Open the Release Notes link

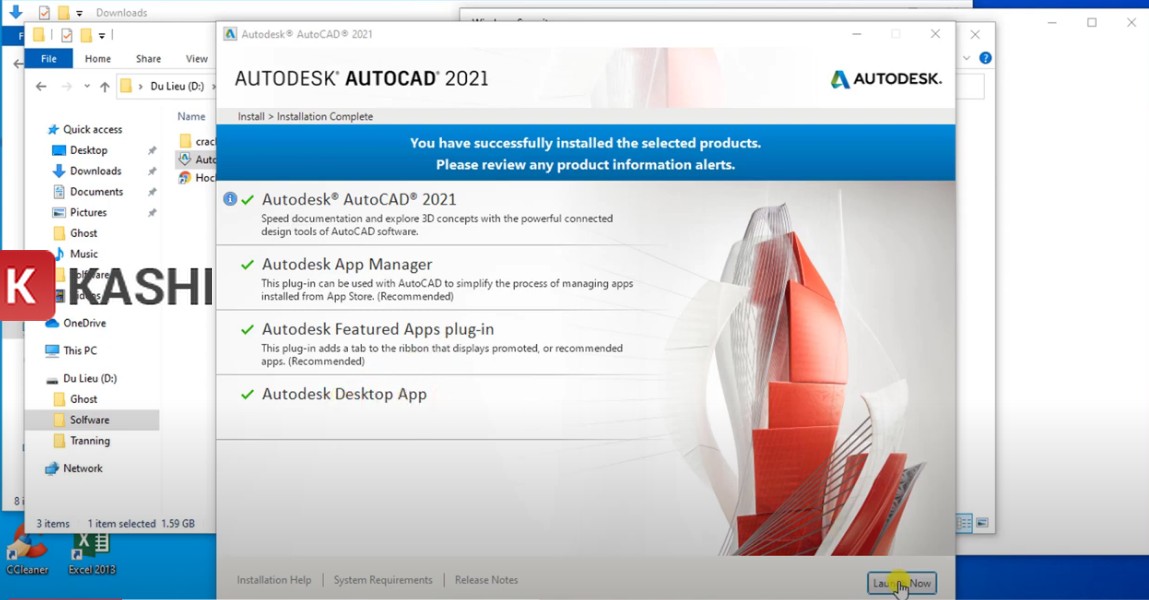486,580
